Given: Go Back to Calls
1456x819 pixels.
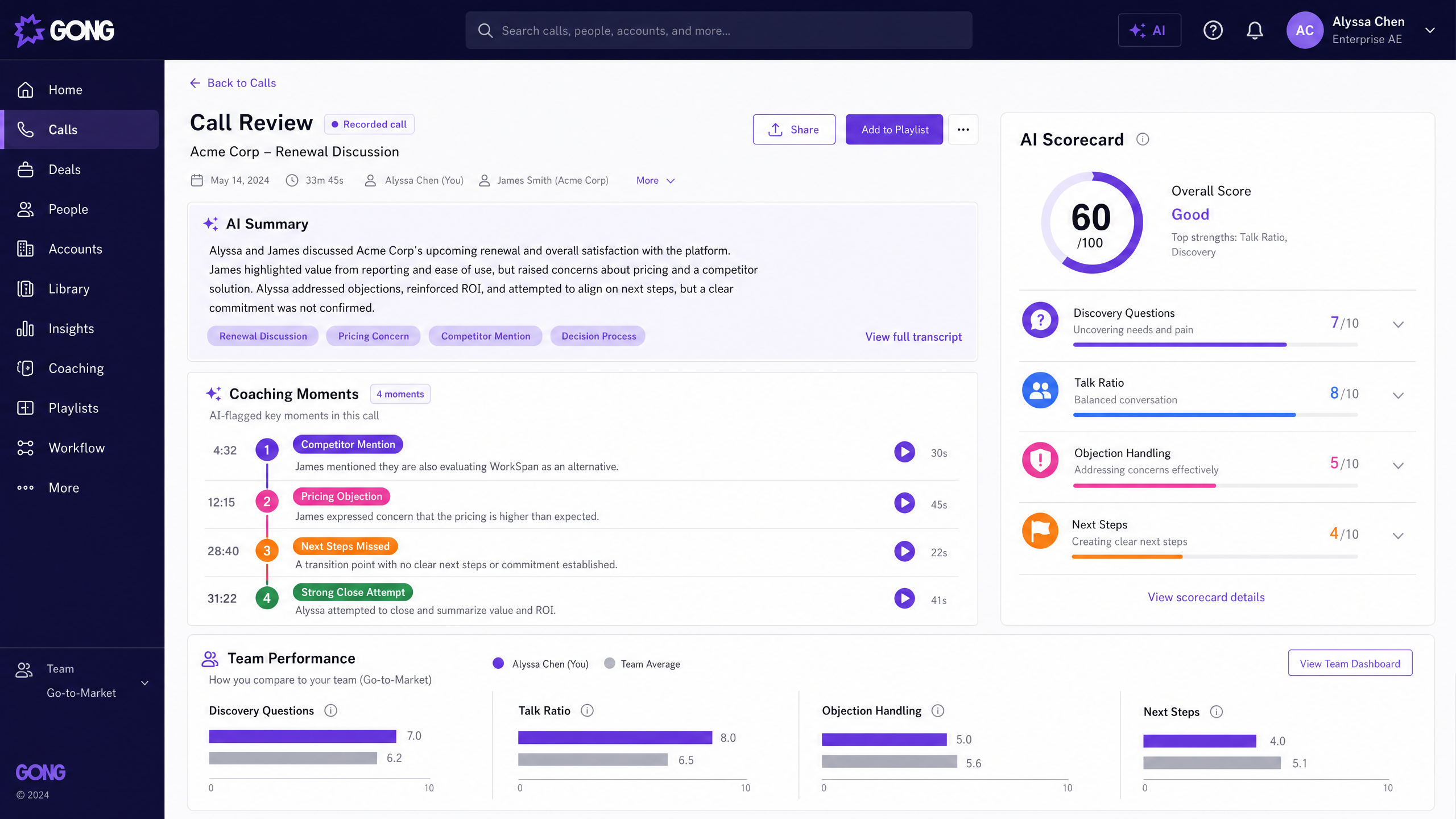Looking at the screenshot, I should (233, 83).
